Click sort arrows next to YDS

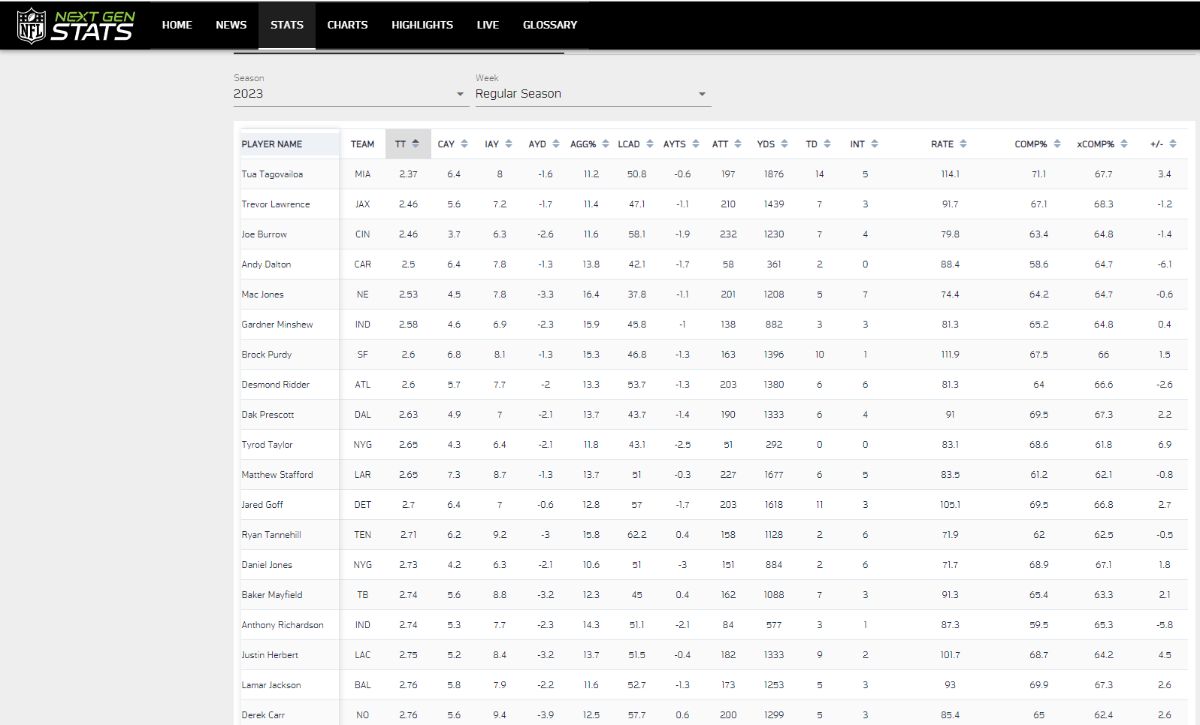(785, 144)
